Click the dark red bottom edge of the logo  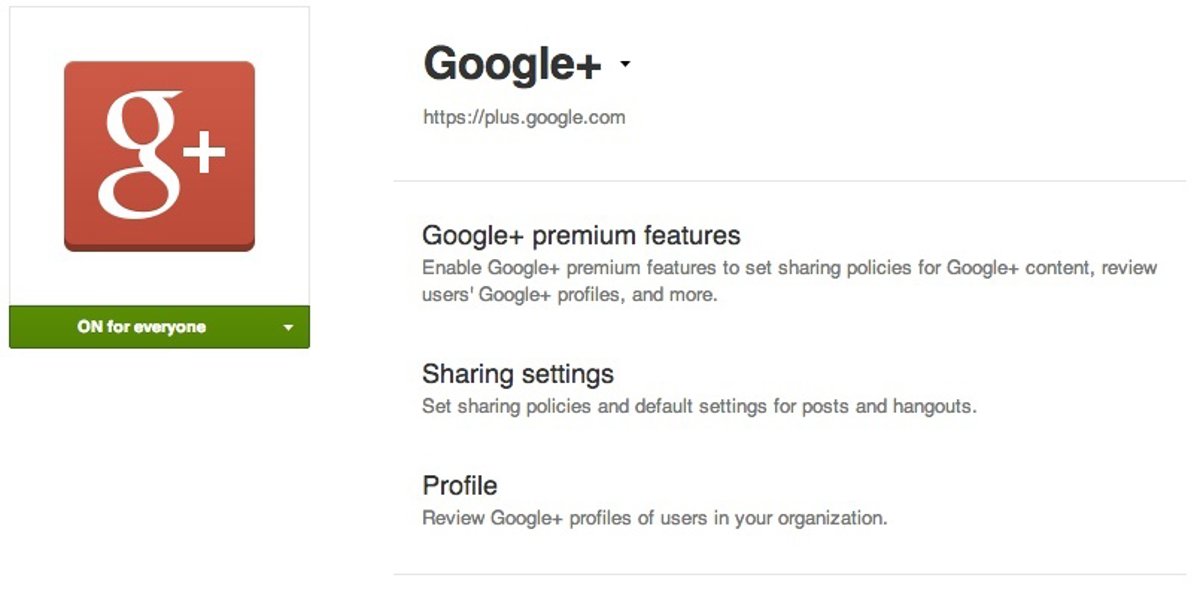[x=160, y=247]
